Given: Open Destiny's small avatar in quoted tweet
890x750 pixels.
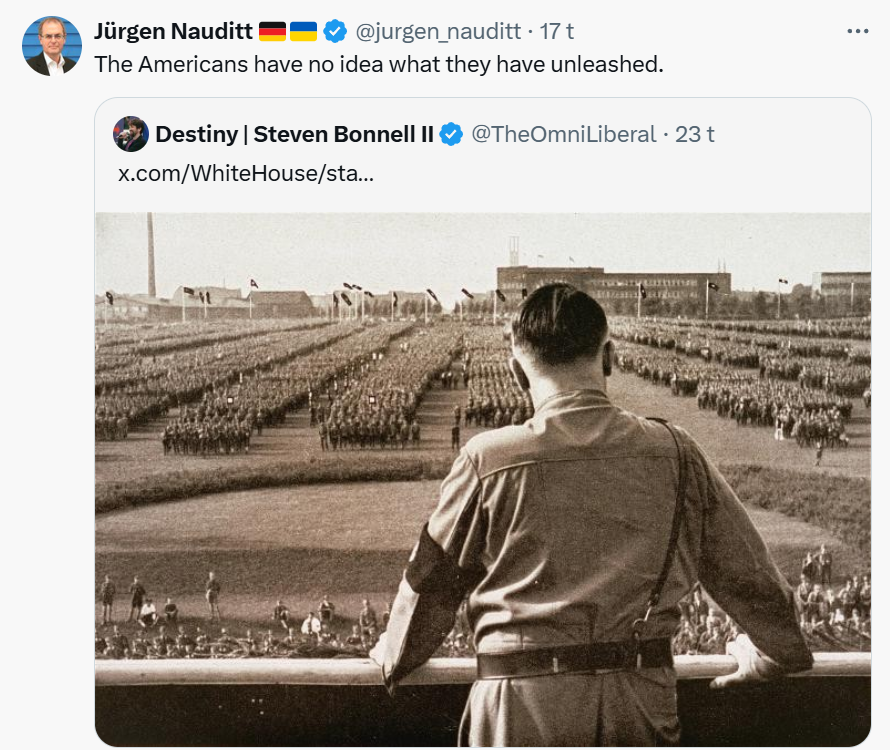Looking at the screenshot, I should click(131, 133).
